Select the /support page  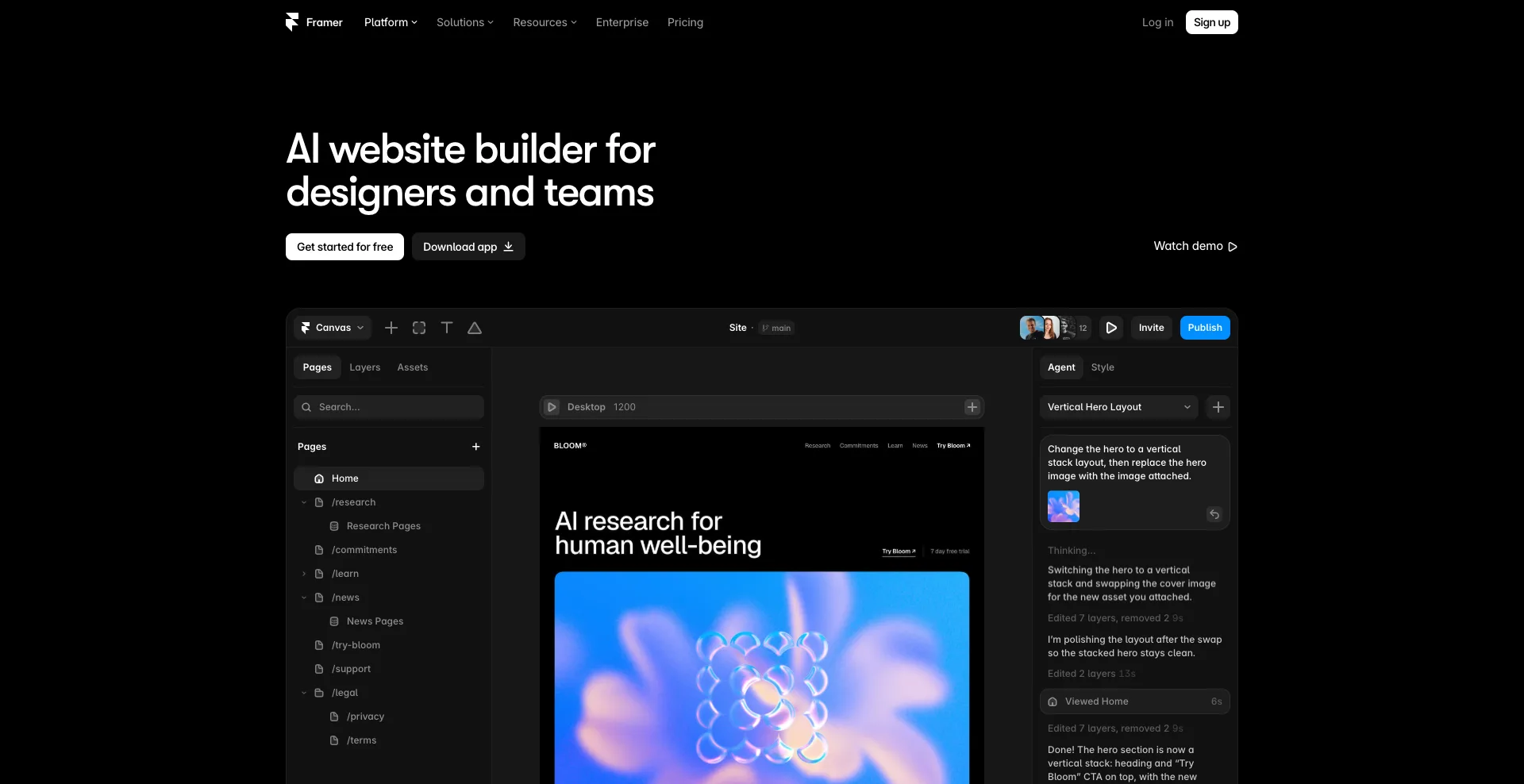[351, 669]
